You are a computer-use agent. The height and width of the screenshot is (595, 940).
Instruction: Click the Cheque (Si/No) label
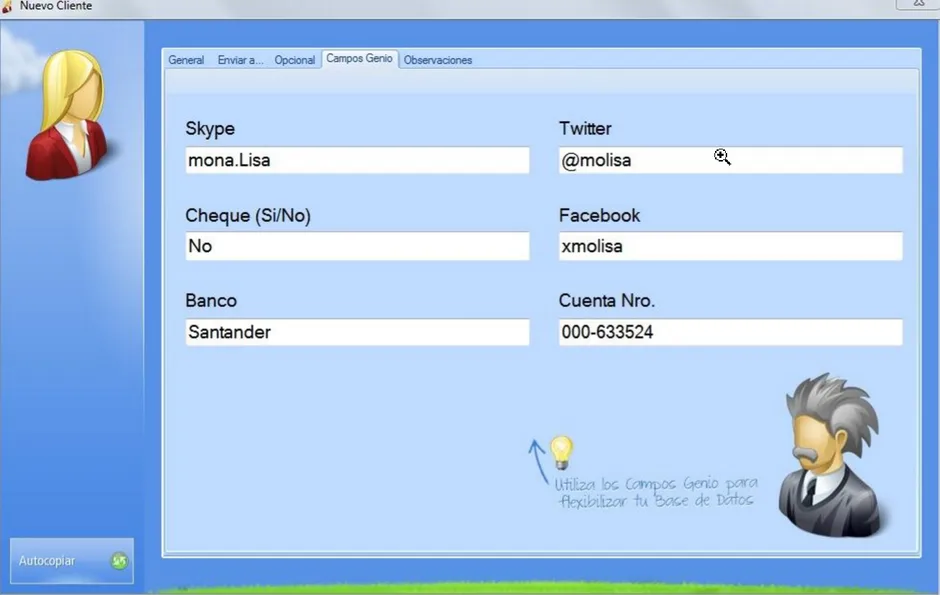coord(248,216)
